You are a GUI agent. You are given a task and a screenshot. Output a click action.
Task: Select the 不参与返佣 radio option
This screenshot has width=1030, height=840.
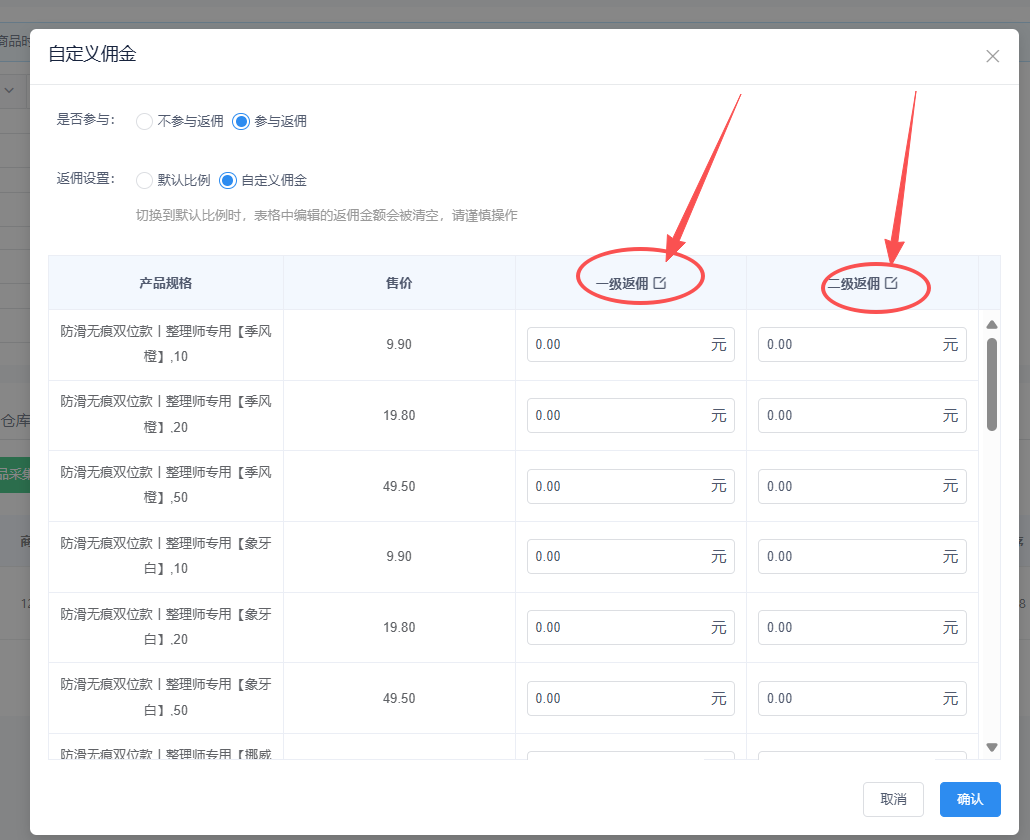coord(145,121)
